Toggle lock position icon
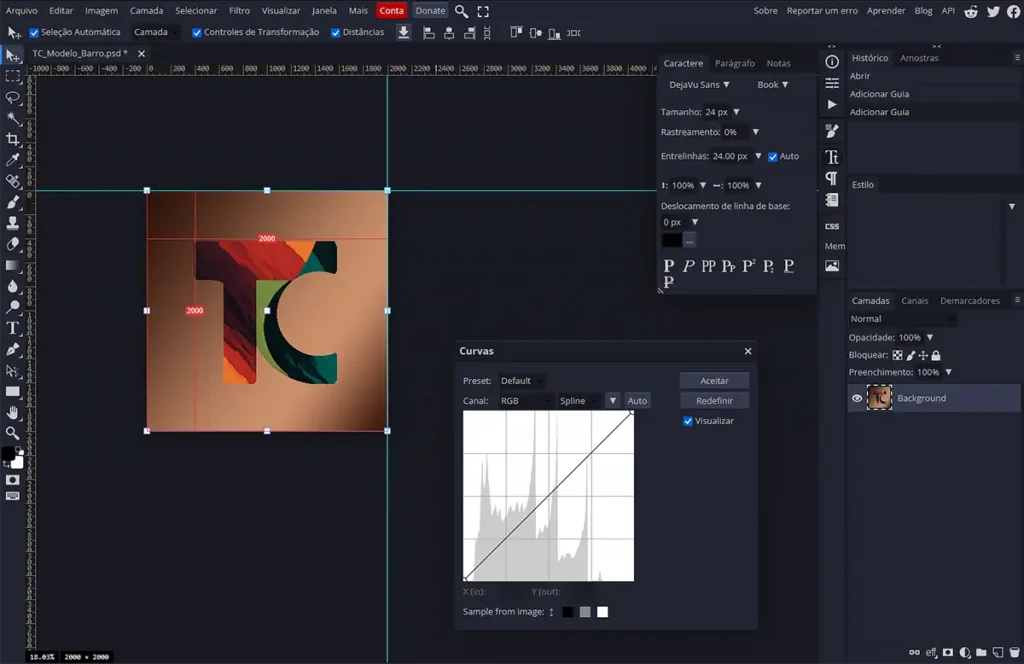1024x664 pixels. 923,355
